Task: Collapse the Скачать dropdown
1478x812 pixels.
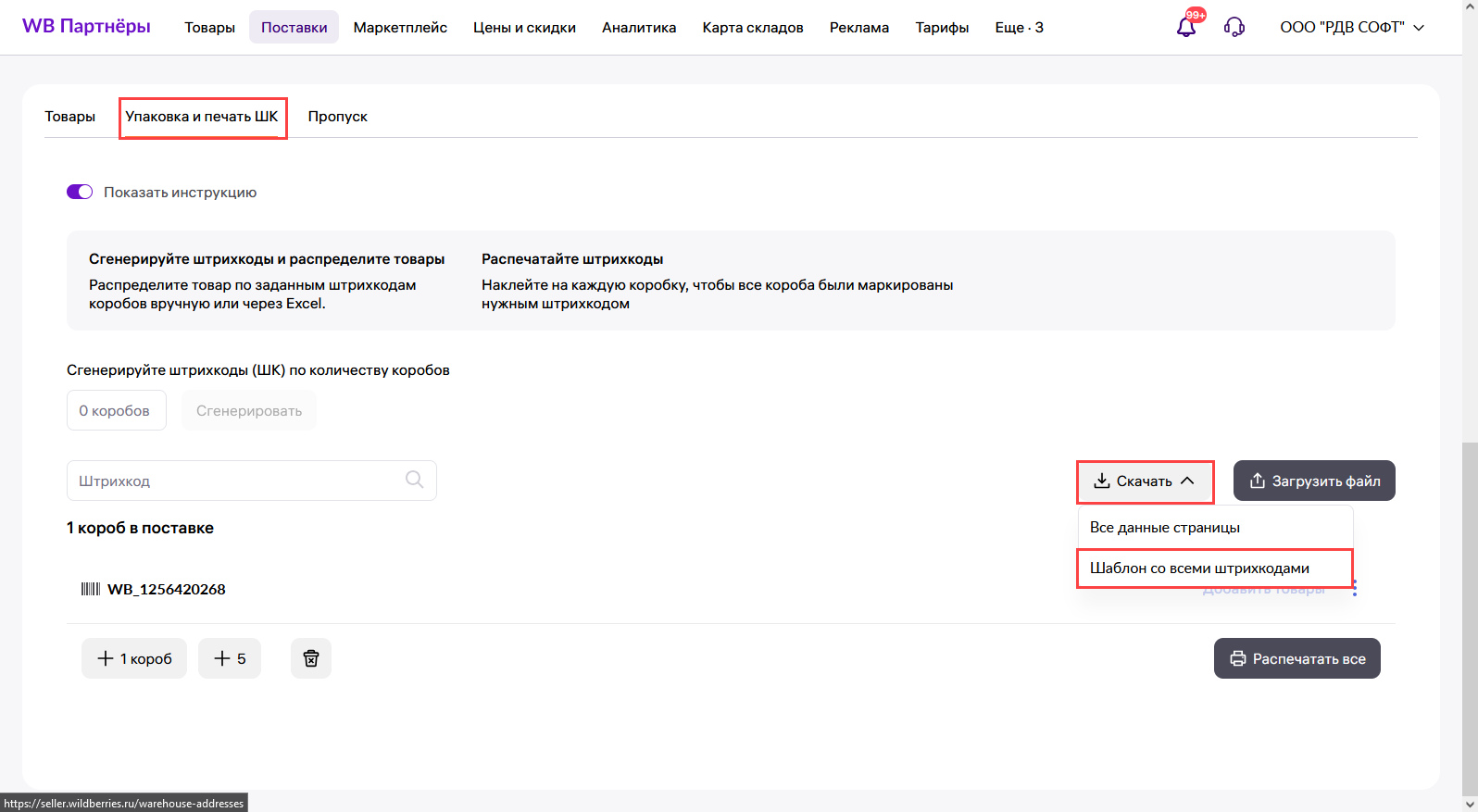Action: [1145, 481]
